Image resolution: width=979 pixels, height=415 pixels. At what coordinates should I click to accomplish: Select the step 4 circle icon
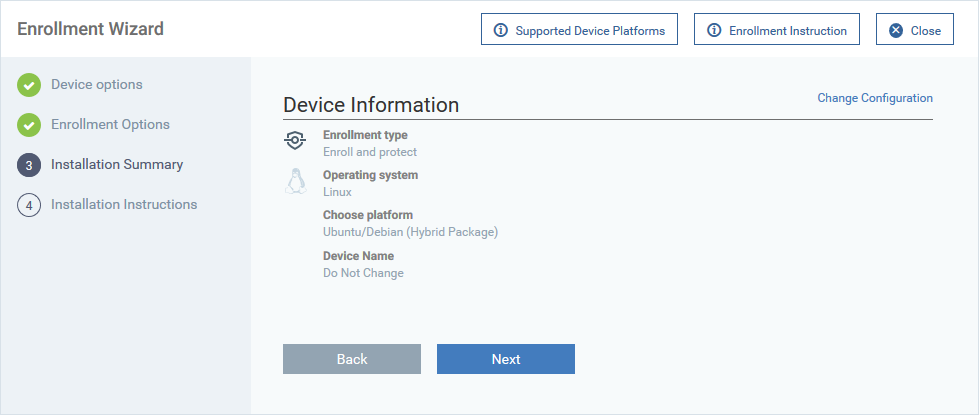tap(29, 205)
